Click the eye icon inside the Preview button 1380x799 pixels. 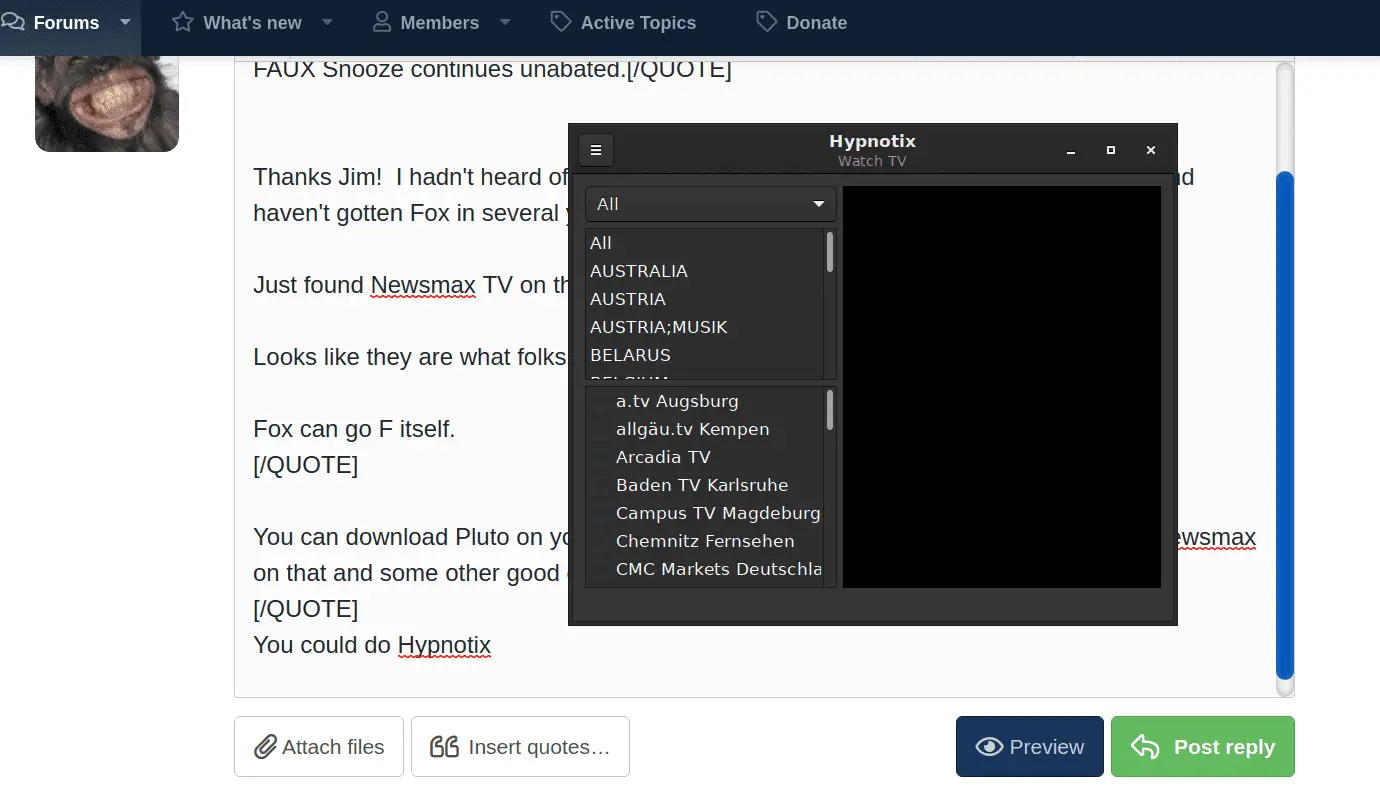coord(989,746)
